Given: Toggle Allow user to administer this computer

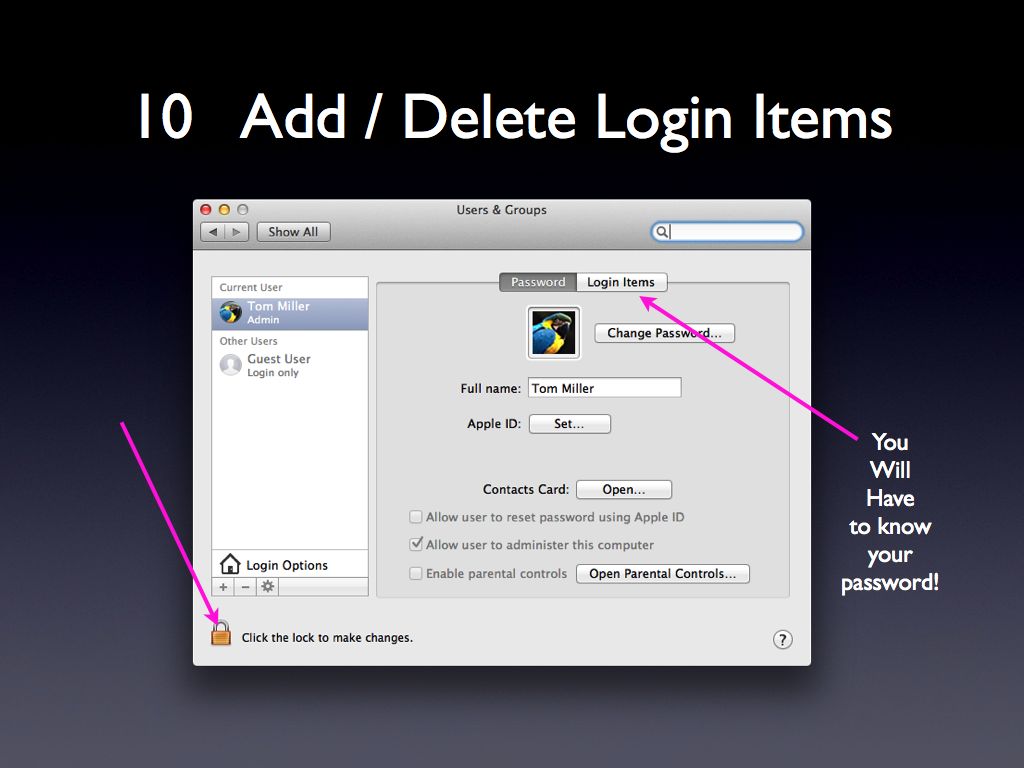Looking at the screenshot, I should click(x=415, y=545).
